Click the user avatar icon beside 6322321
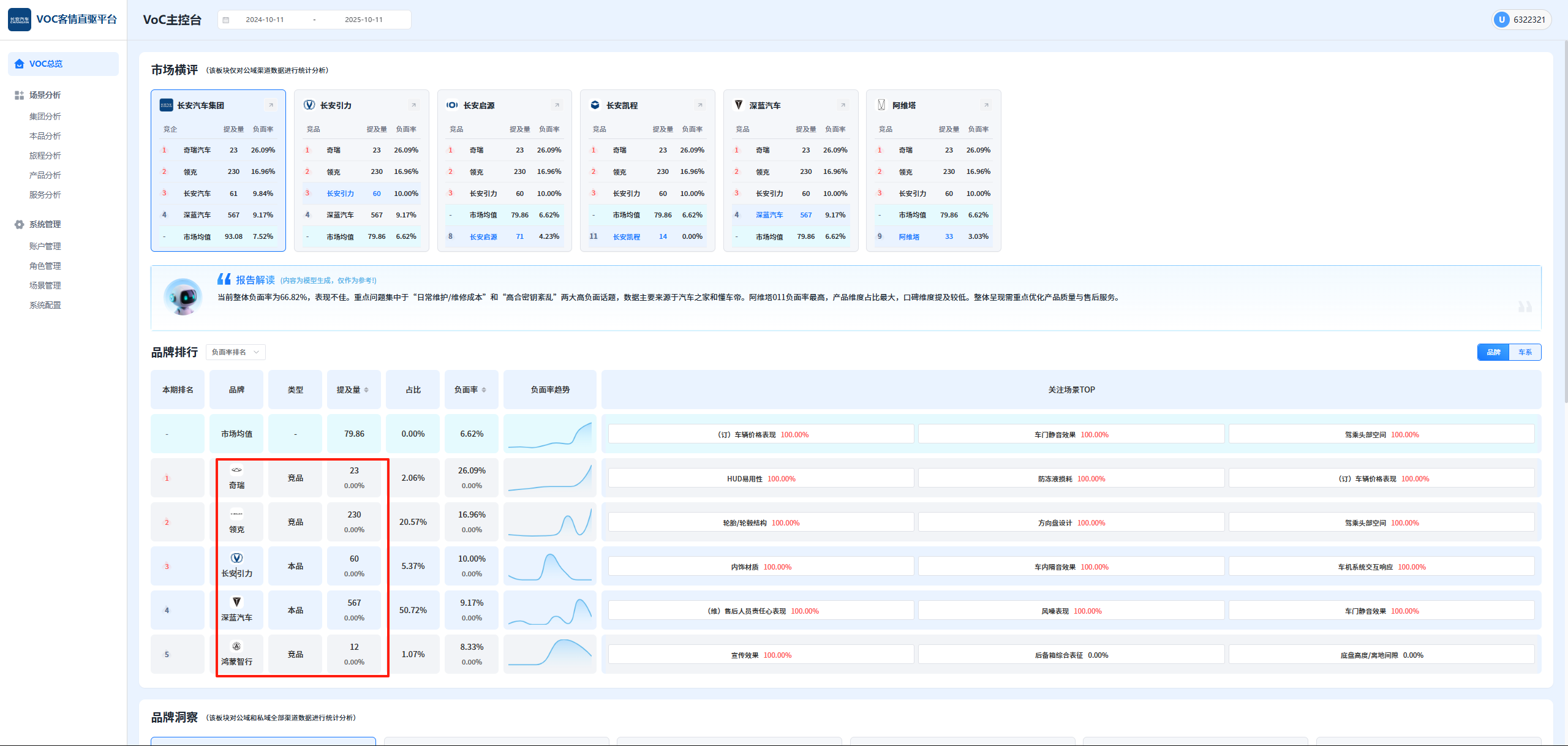Image resolution: width=1568 pixels, height=746 pixels. click(1501, 20)
